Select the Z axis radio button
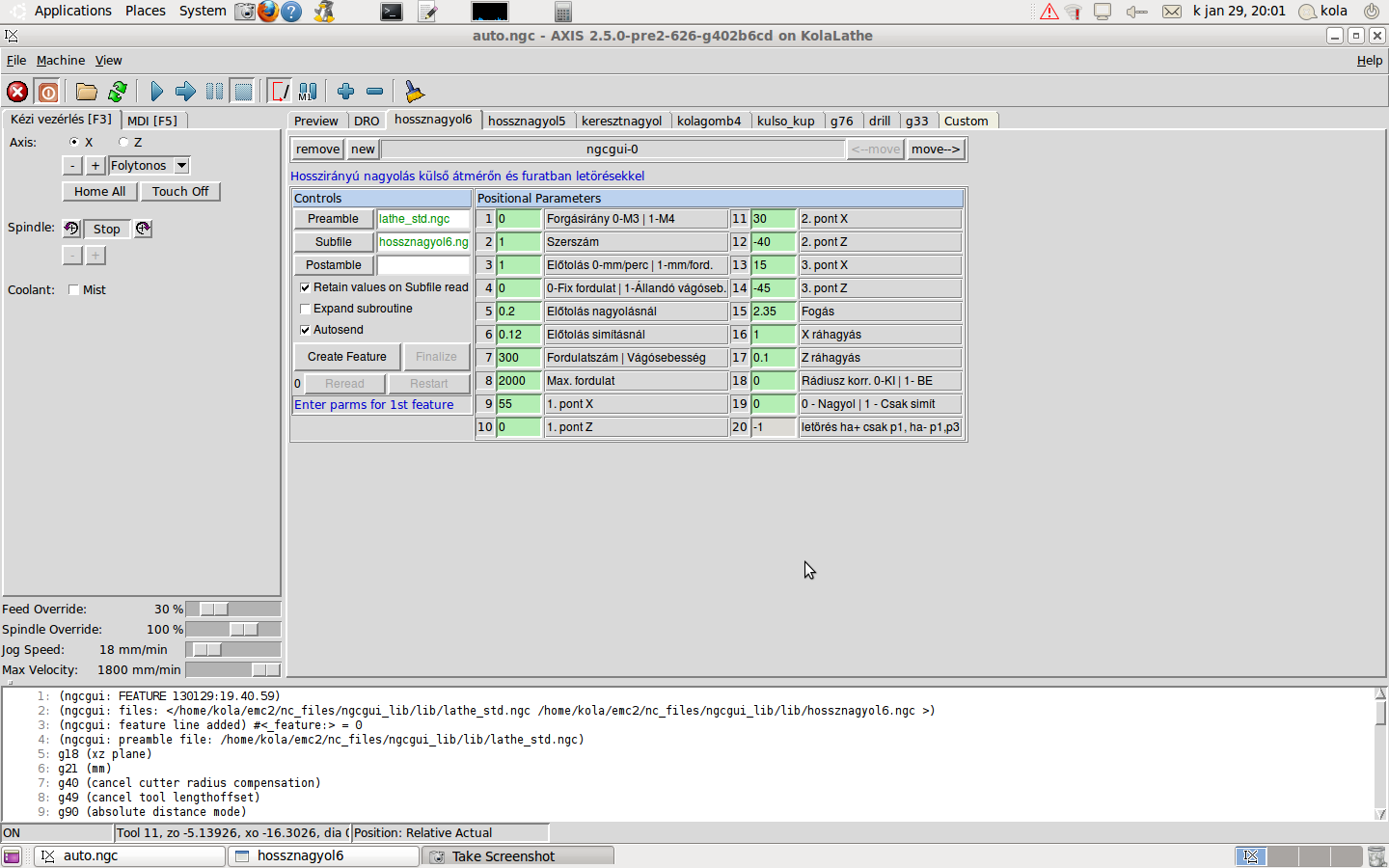 (x=123, y=142)
